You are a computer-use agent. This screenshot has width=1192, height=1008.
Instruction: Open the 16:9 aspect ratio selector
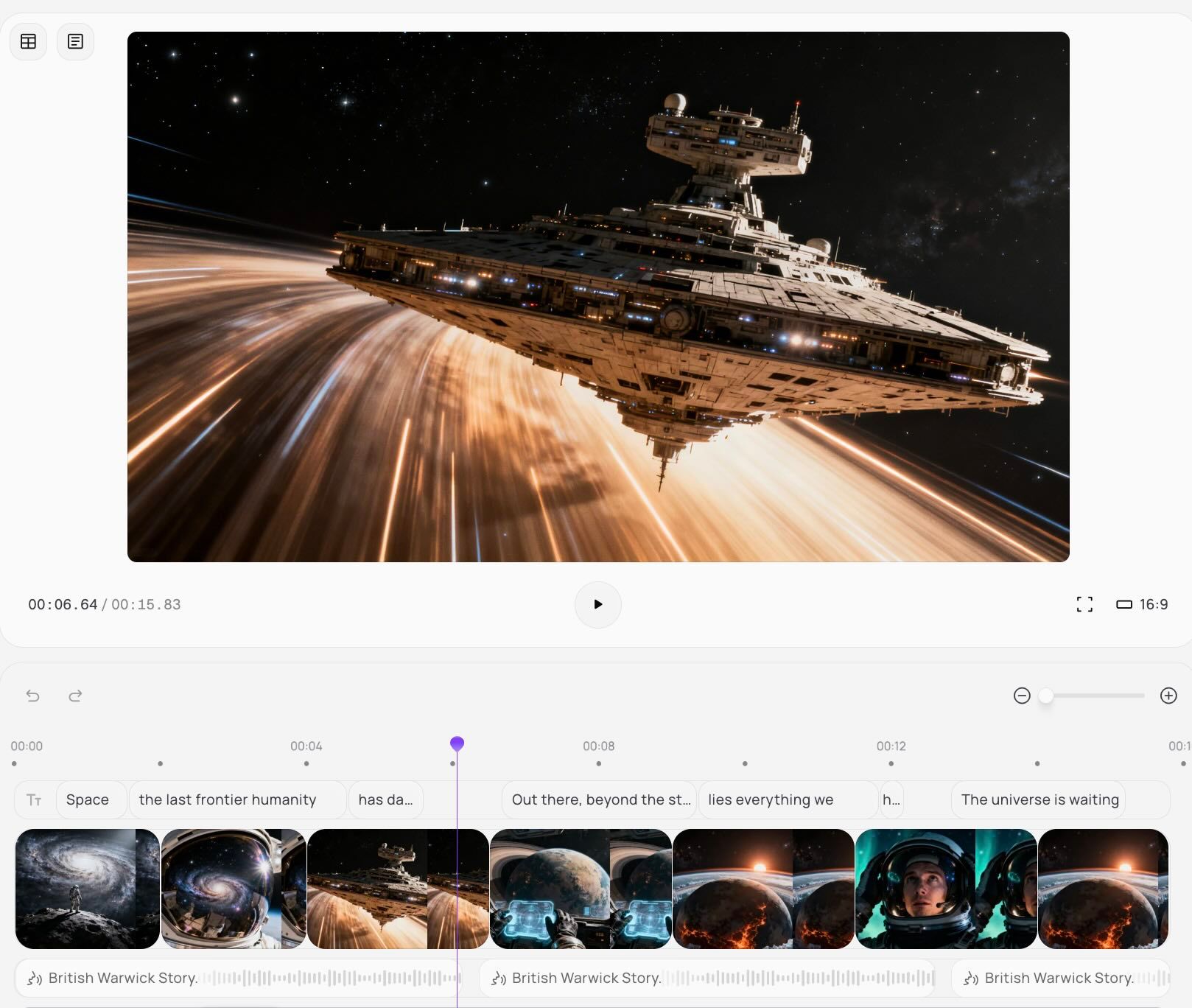(1141, 604)
